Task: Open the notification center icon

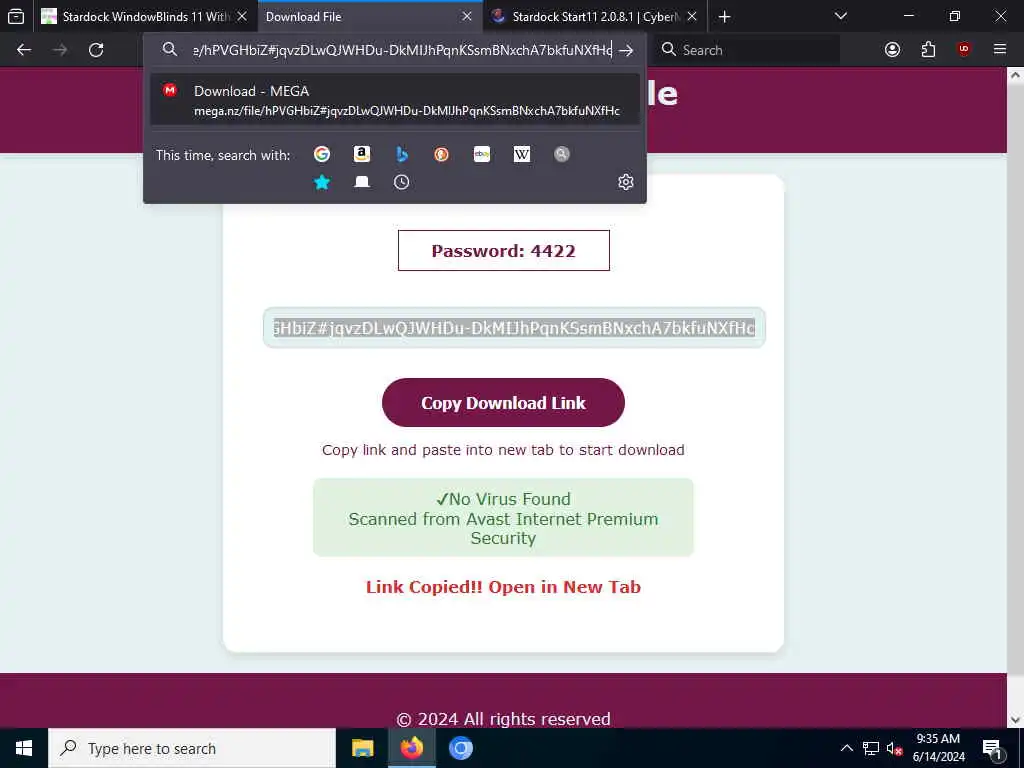Action: pos(992,748)
